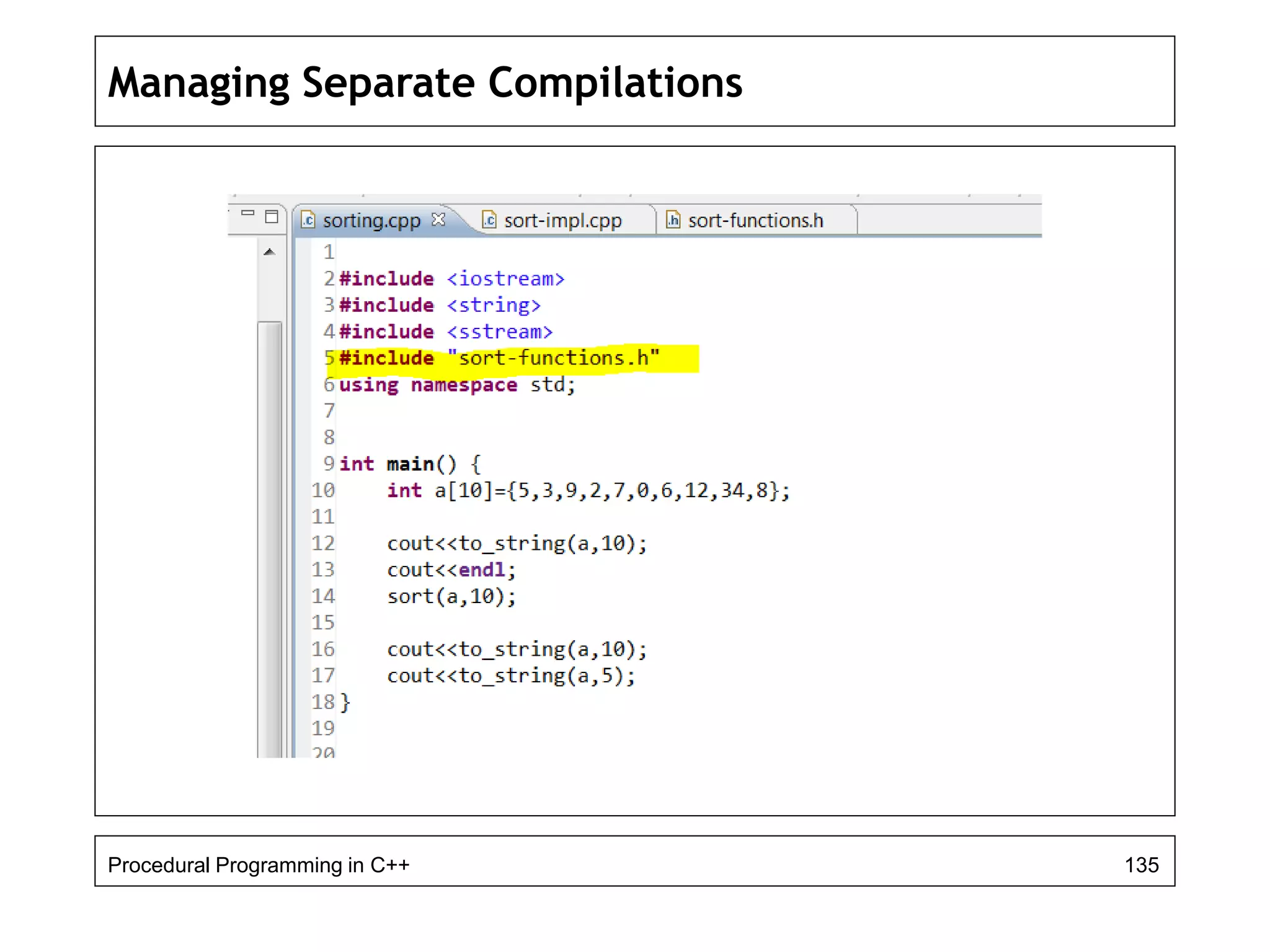Click the sort-functions.h header file icon
Viewport: 1270px width, 952px height.
pyautogui.click(x=673, y=219)
